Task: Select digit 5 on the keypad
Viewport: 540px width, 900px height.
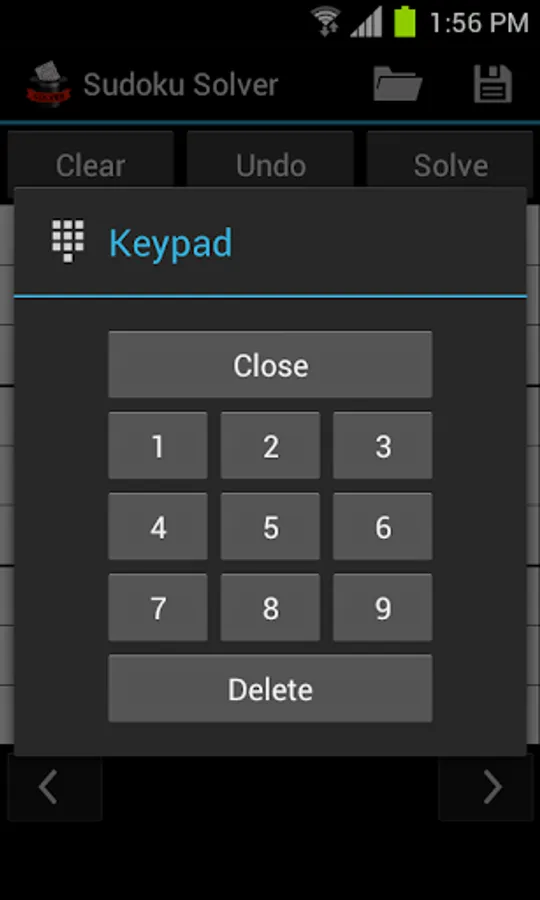Action: tap(270, 526)
